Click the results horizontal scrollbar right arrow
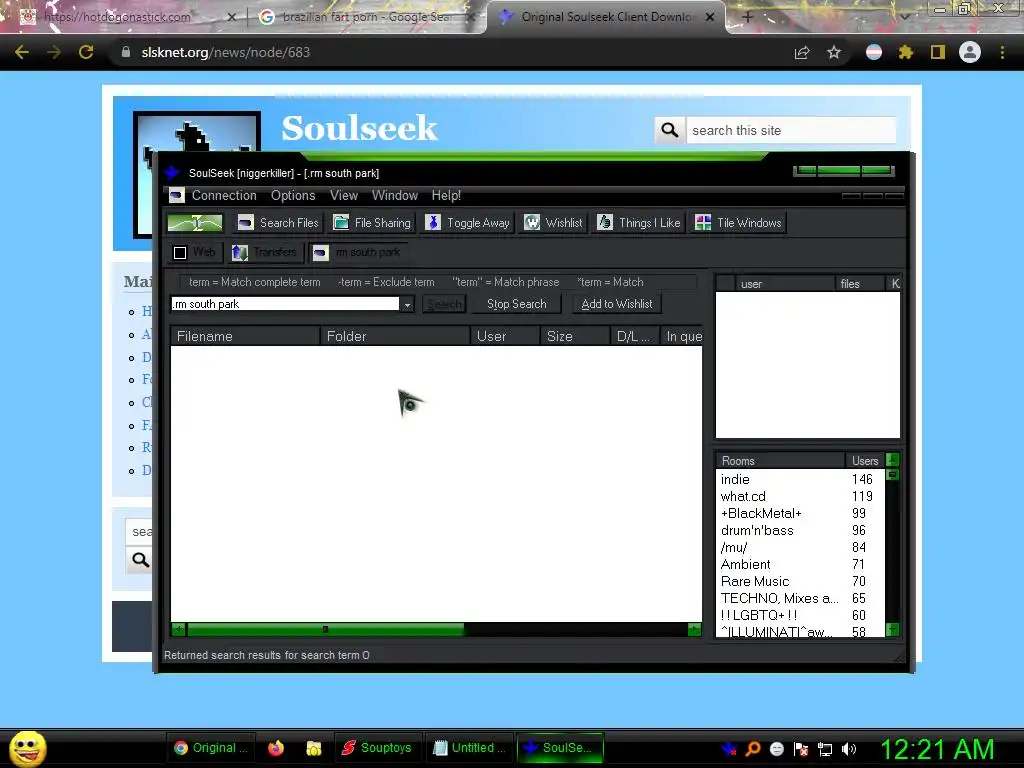This screenshot has height=768, width=1024. 694,630
